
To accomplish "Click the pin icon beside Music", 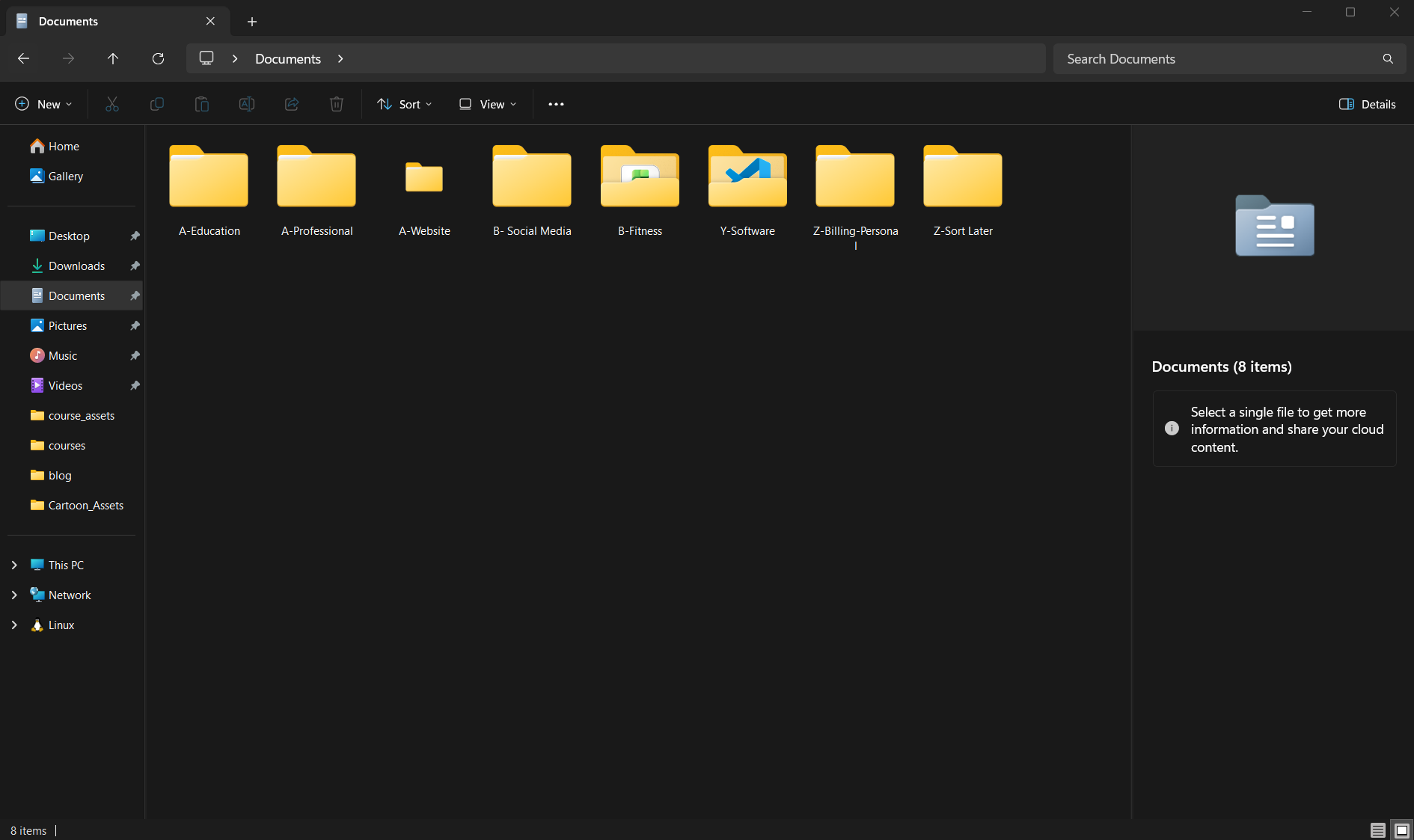I will click(135, 355).
